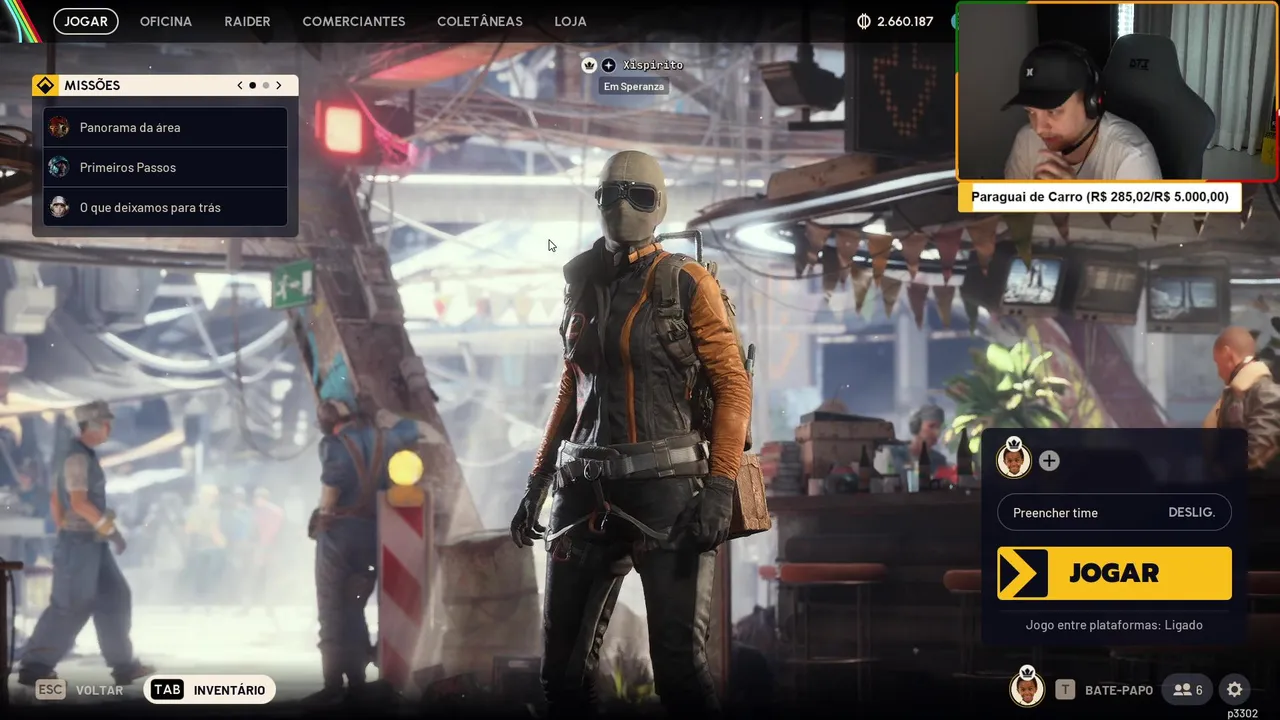Toggle Preencher time fill squad option
1280x720 pixels.
point(1114,512)
